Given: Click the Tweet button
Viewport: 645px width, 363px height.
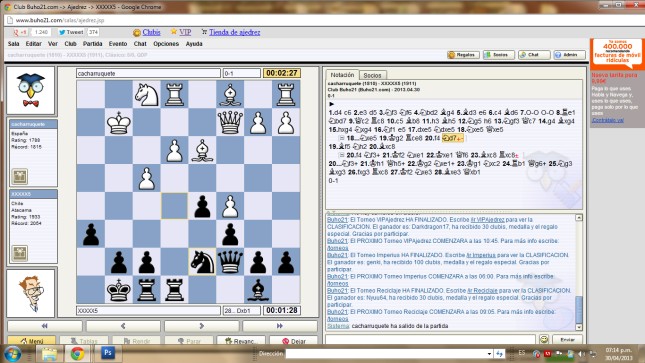Looking at the screenshot, I should [71, 32].
